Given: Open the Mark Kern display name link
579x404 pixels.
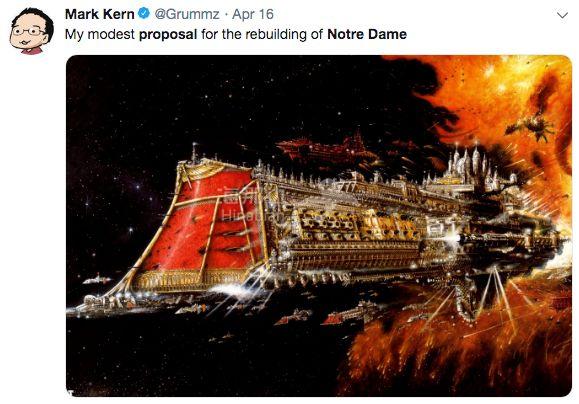Looking at the screenshot, I should (100, 14).
